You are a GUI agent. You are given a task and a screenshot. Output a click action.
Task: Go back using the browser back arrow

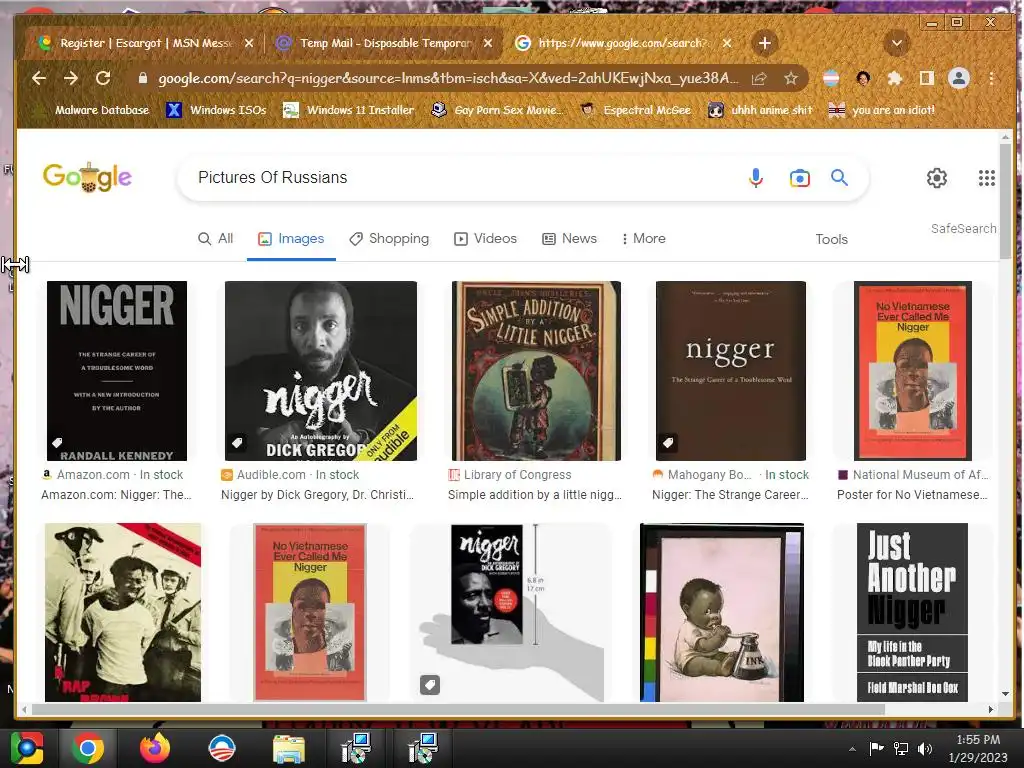(x=39, y=78)
